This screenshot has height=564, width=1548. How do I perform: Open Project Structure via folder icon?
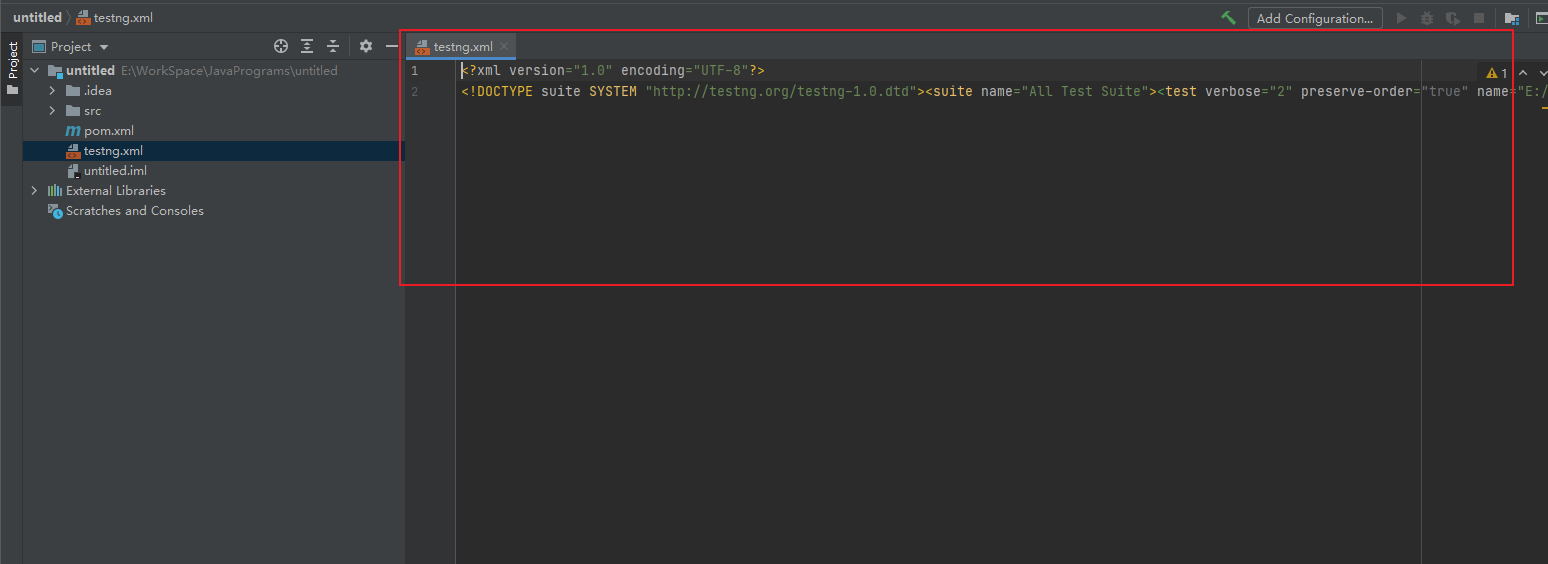point(1512,18)
